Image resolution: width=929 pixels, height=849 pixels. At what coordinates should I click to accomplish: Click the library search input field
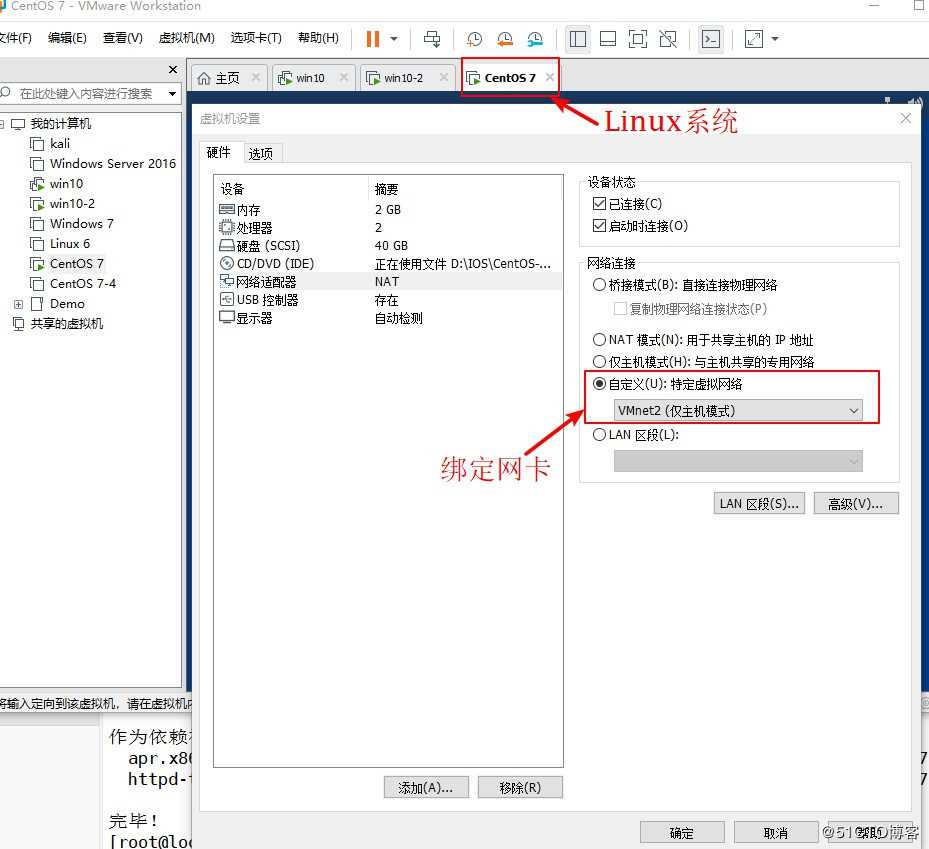coord(85,94)
